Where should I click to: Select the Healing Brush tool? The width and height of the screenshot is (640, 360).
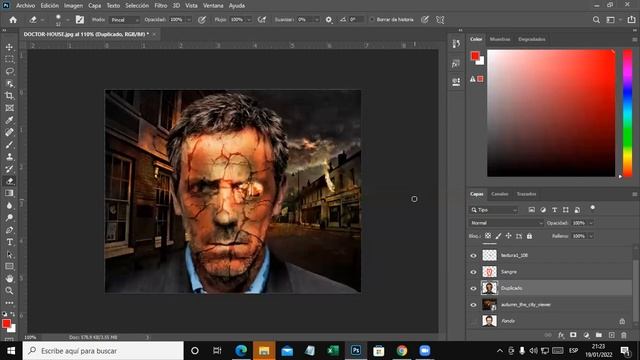pos(9,132)
